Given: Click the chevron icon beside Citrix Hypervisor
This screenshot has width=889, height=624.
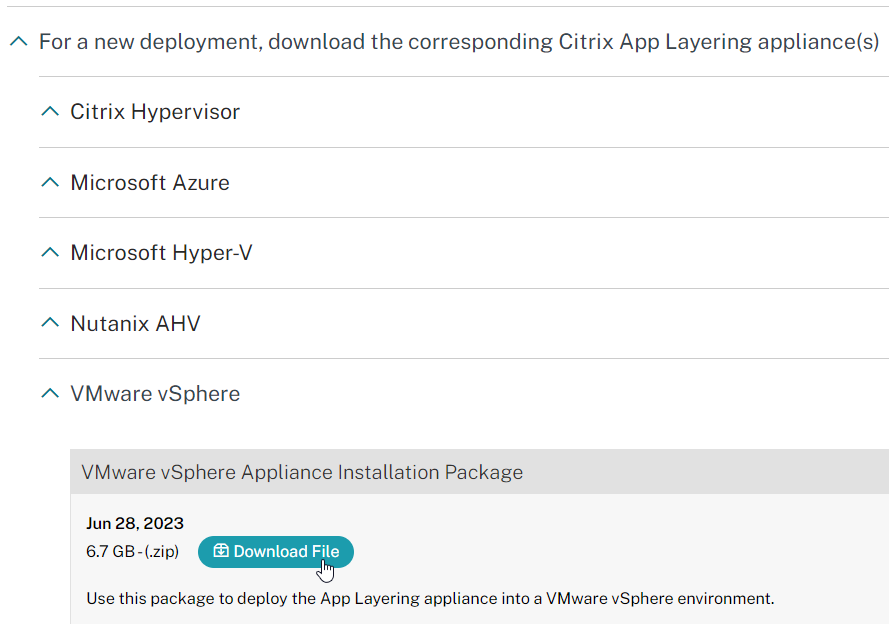Looking at the screenshot, I should 50,112.
